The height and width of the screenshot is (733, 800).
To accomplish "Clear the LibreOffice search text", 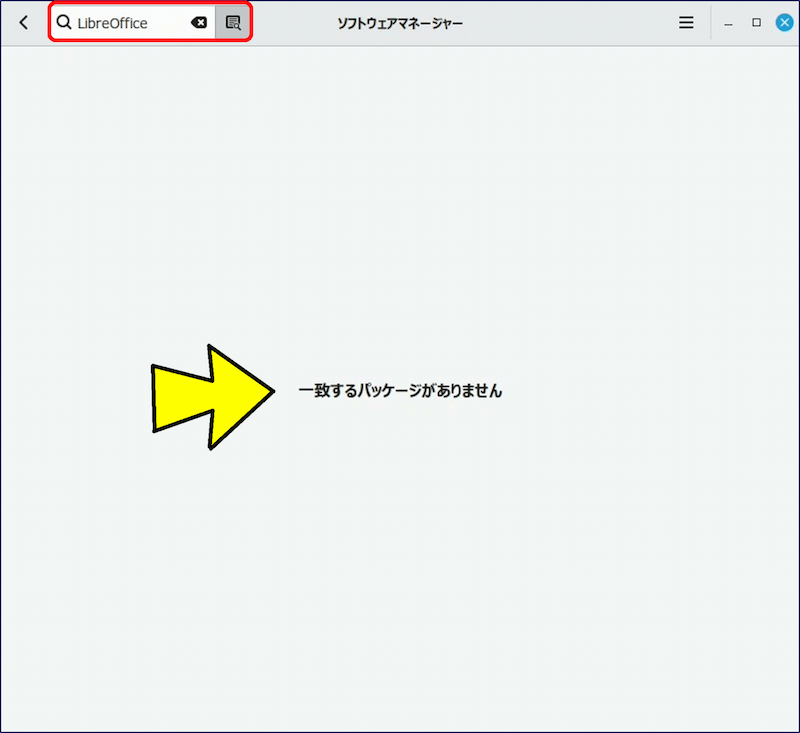I will [199, 22].
